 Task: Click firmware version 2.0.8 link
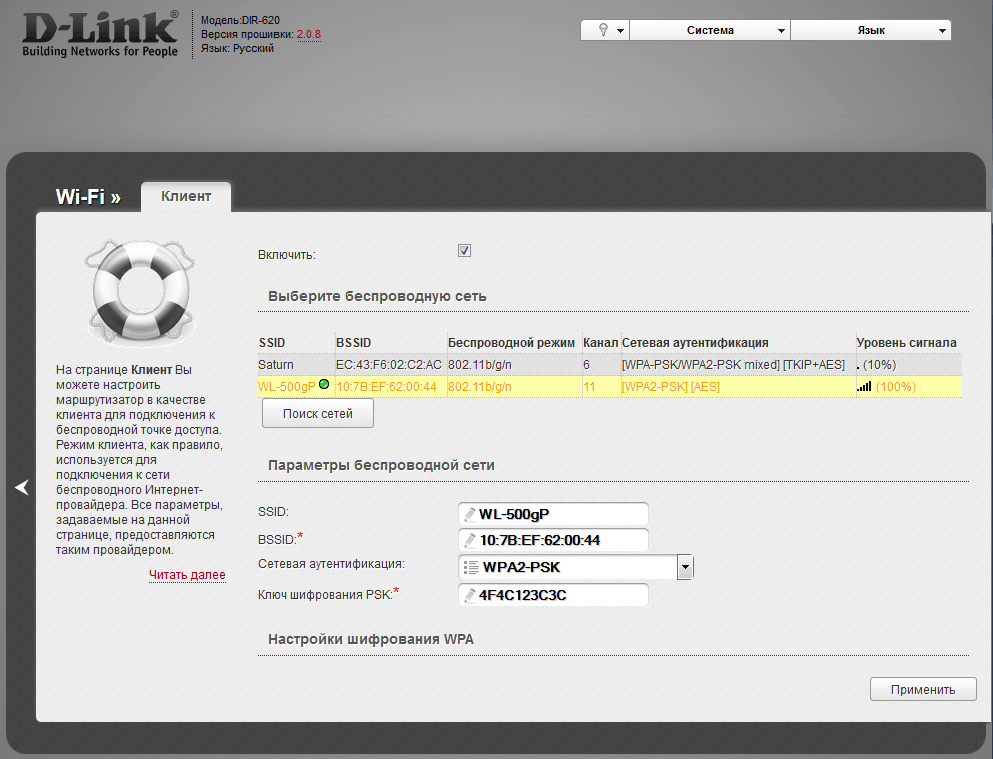click(x=308, y=34)
